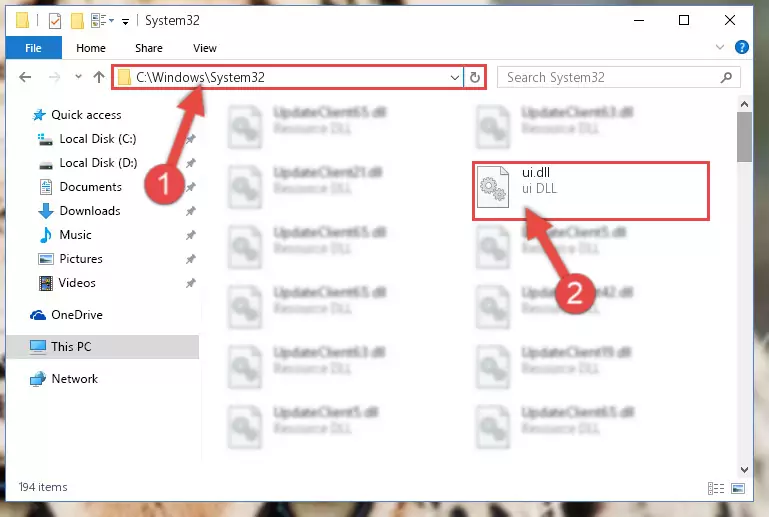Click the Properties checkmark icon in title bar
This screenshot has height=517, width=769.
click(x=55, y=21)
